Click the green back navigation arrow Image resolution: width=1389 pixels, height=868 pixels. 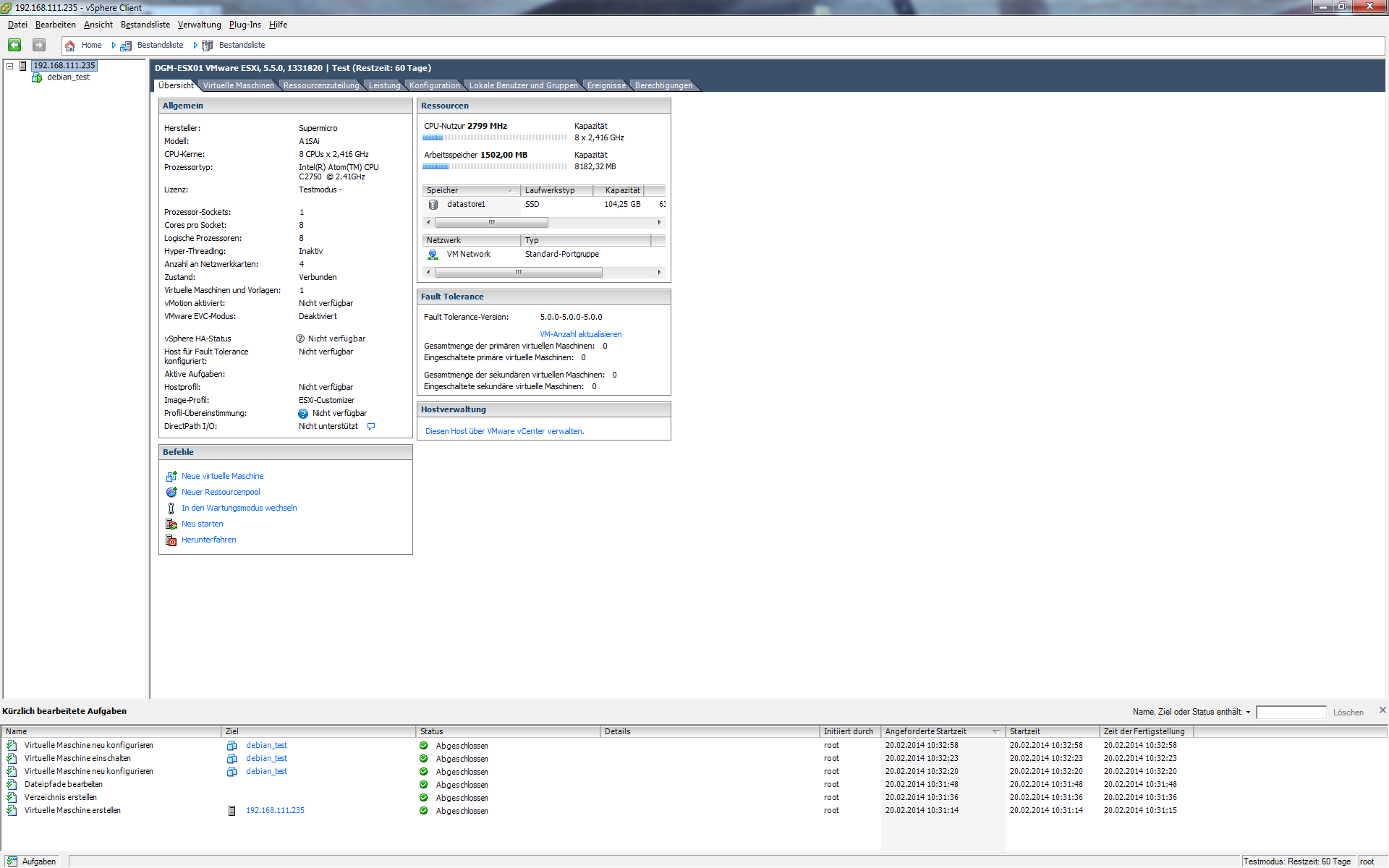14,45
